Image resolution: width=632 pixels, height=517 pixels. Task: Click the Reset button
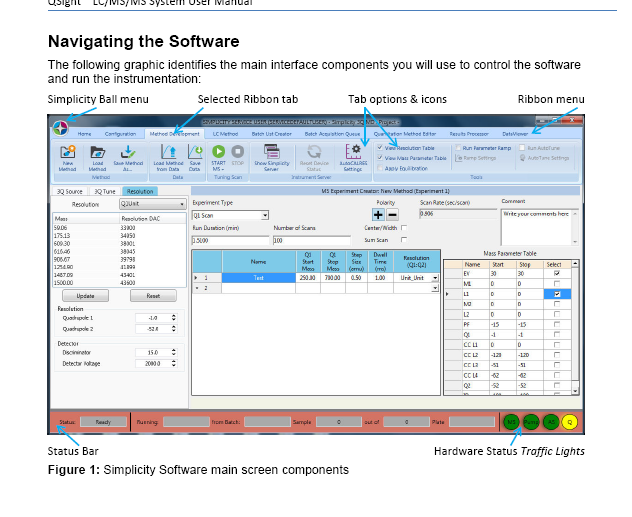click(x=153, y=296)
